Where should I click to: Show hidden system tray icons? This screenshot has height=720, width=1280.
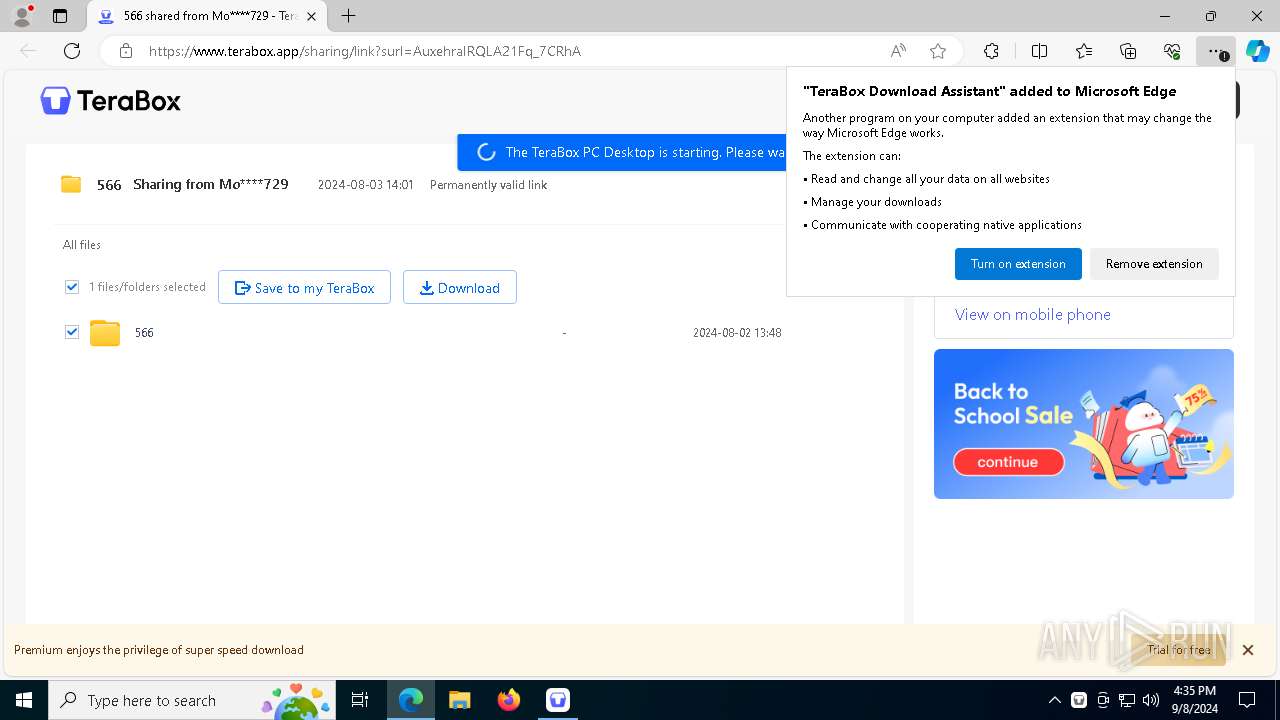(x=1054, y=700)
